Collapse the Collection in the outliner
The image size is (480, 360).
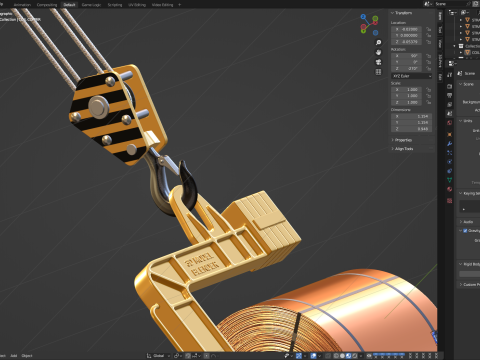tap(454, 46)
